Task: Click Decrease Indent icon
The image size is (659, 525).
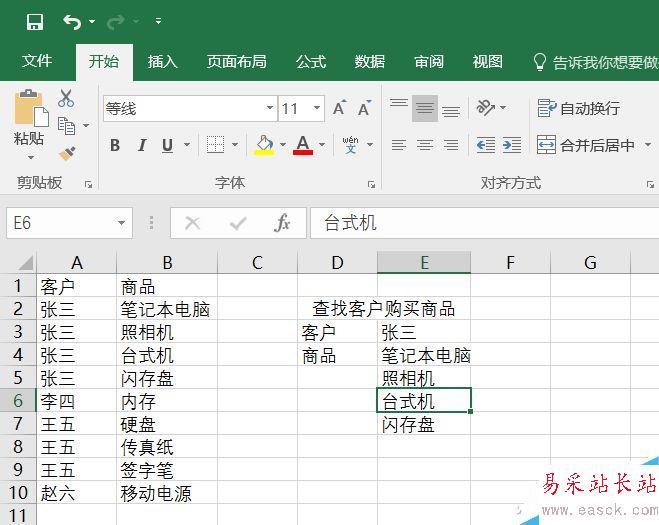Action: [486, 145]
